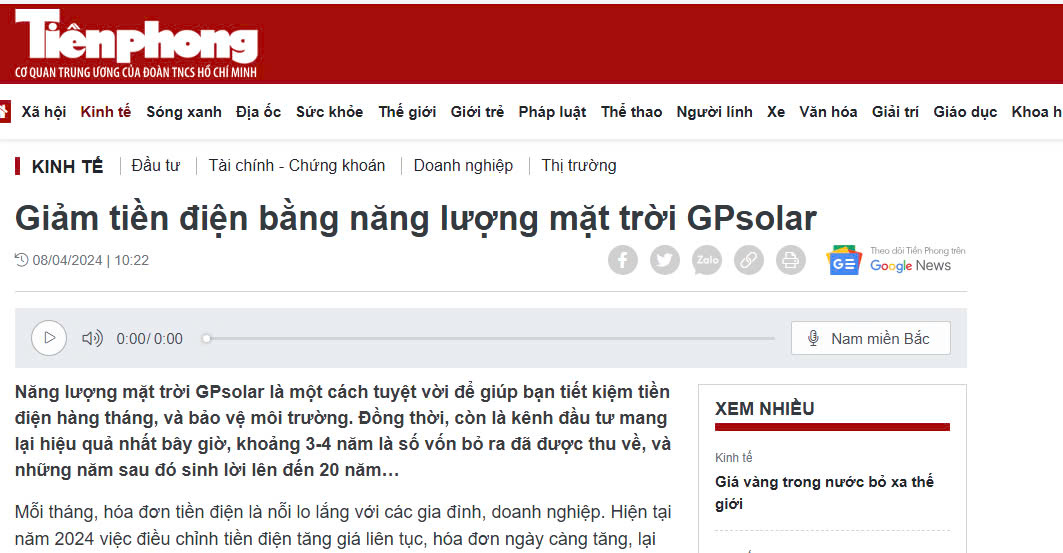Print the article using printer icon

click(x=790, y=261)
